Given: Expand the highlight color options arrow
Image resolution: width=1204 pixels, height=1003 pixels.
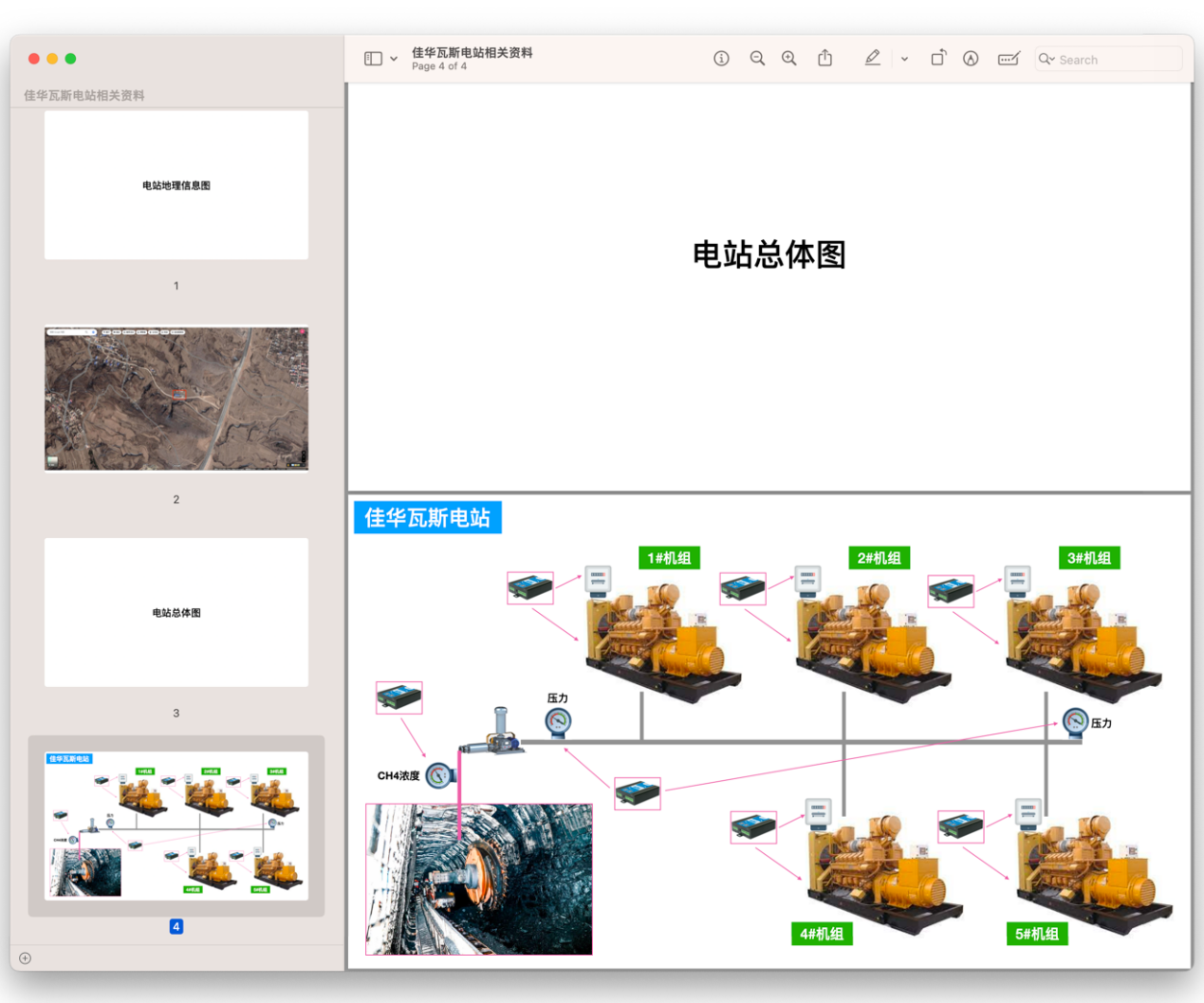Looking at the screenshot, I should pyautogui.click(x=904, y=59).
